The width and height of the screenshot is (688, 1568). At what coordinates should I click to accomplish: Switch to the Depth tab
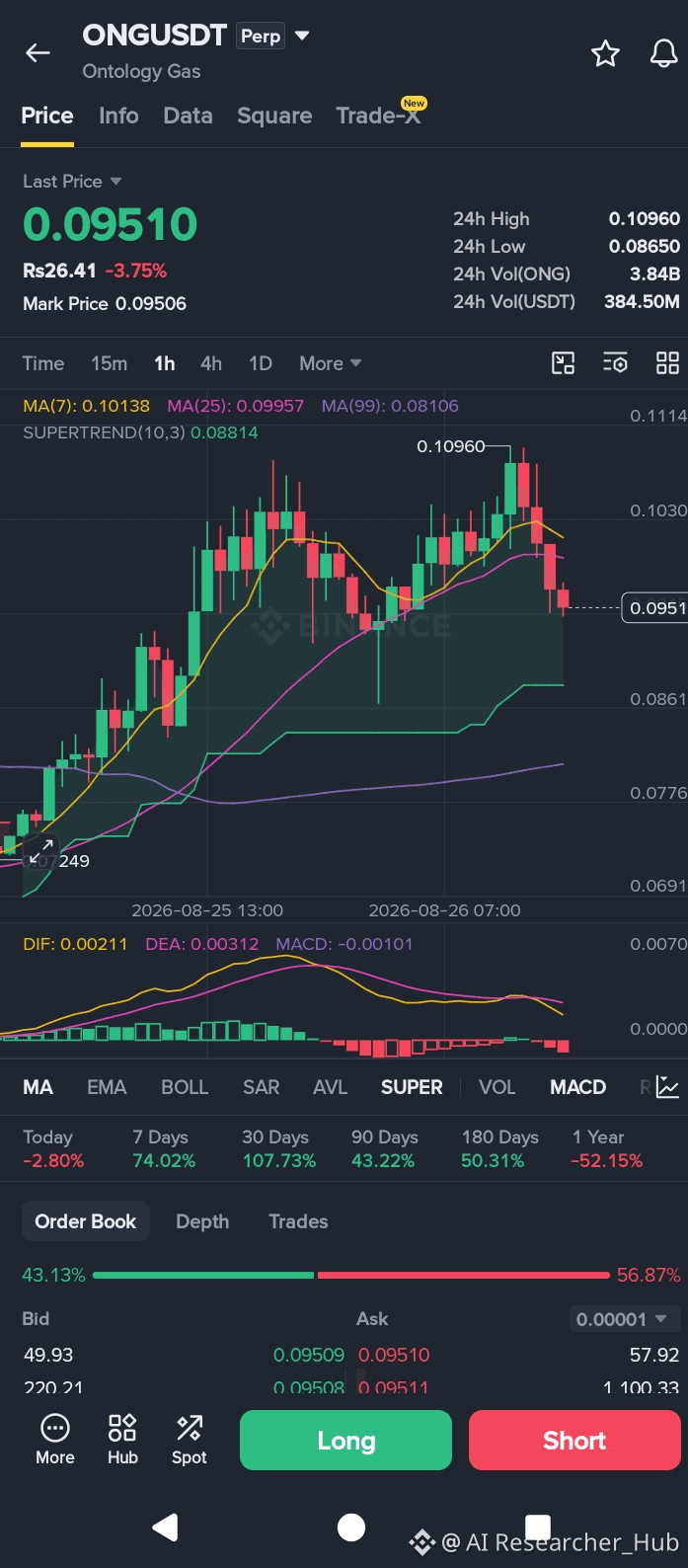click(x=202, y=1221)
